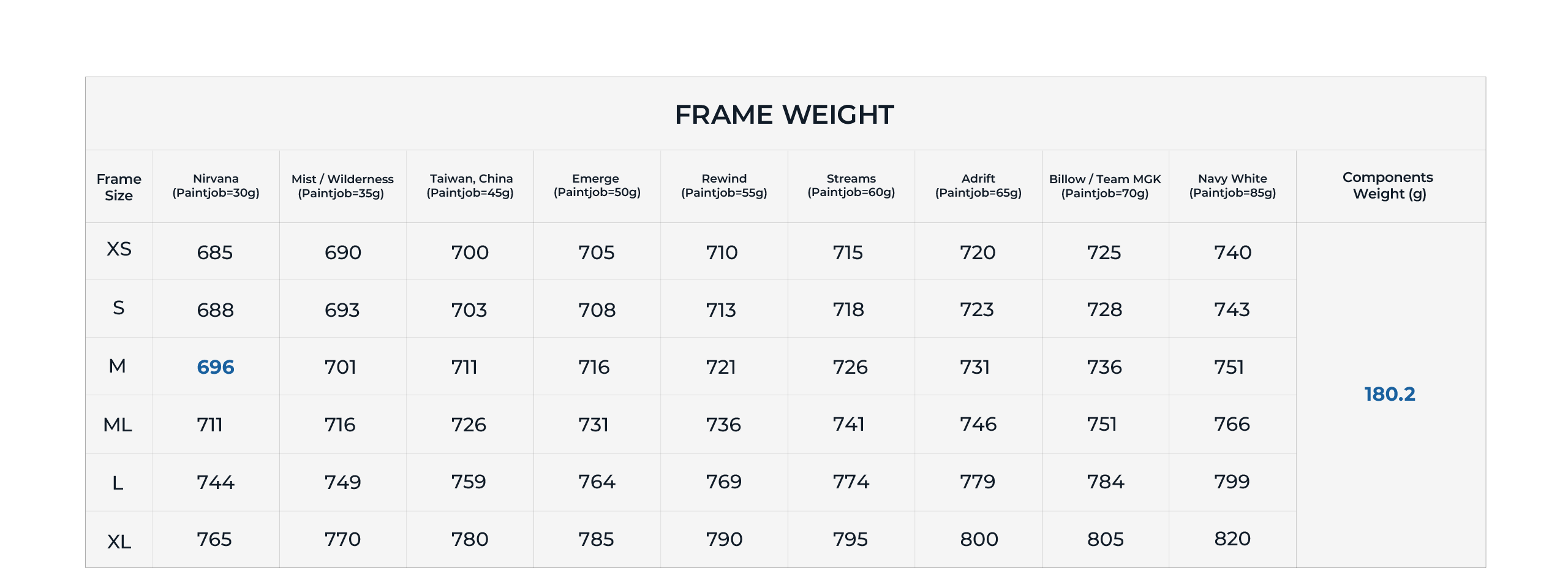Click the 820 Navy White XL weight

[1232, 539]
